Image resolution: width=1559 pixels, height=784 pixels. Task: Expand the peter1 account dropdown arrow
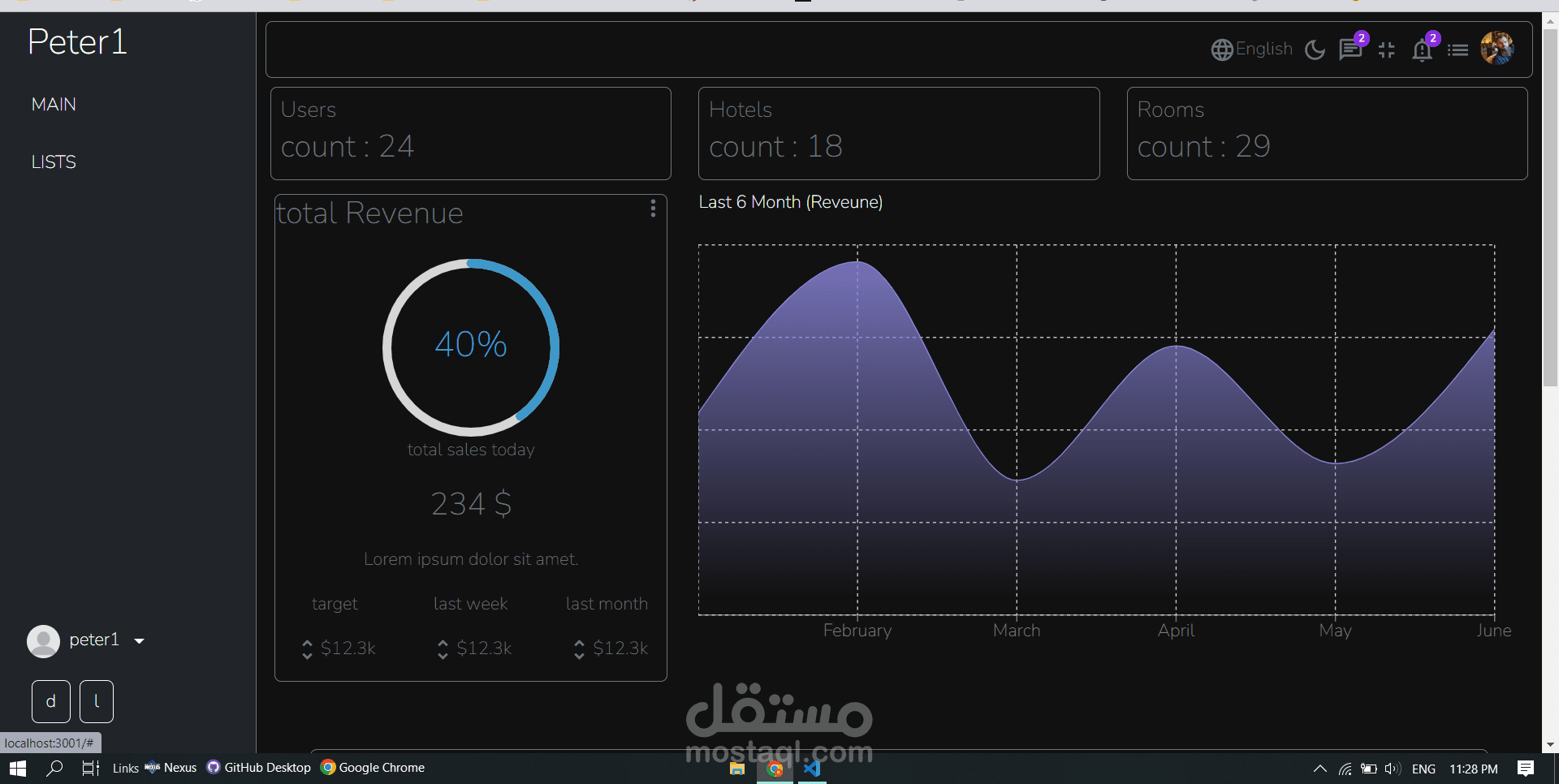139,640
